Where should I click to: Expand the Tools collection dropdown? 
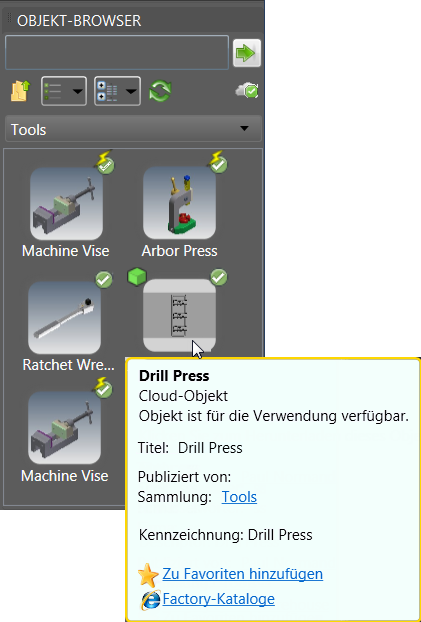133,129
